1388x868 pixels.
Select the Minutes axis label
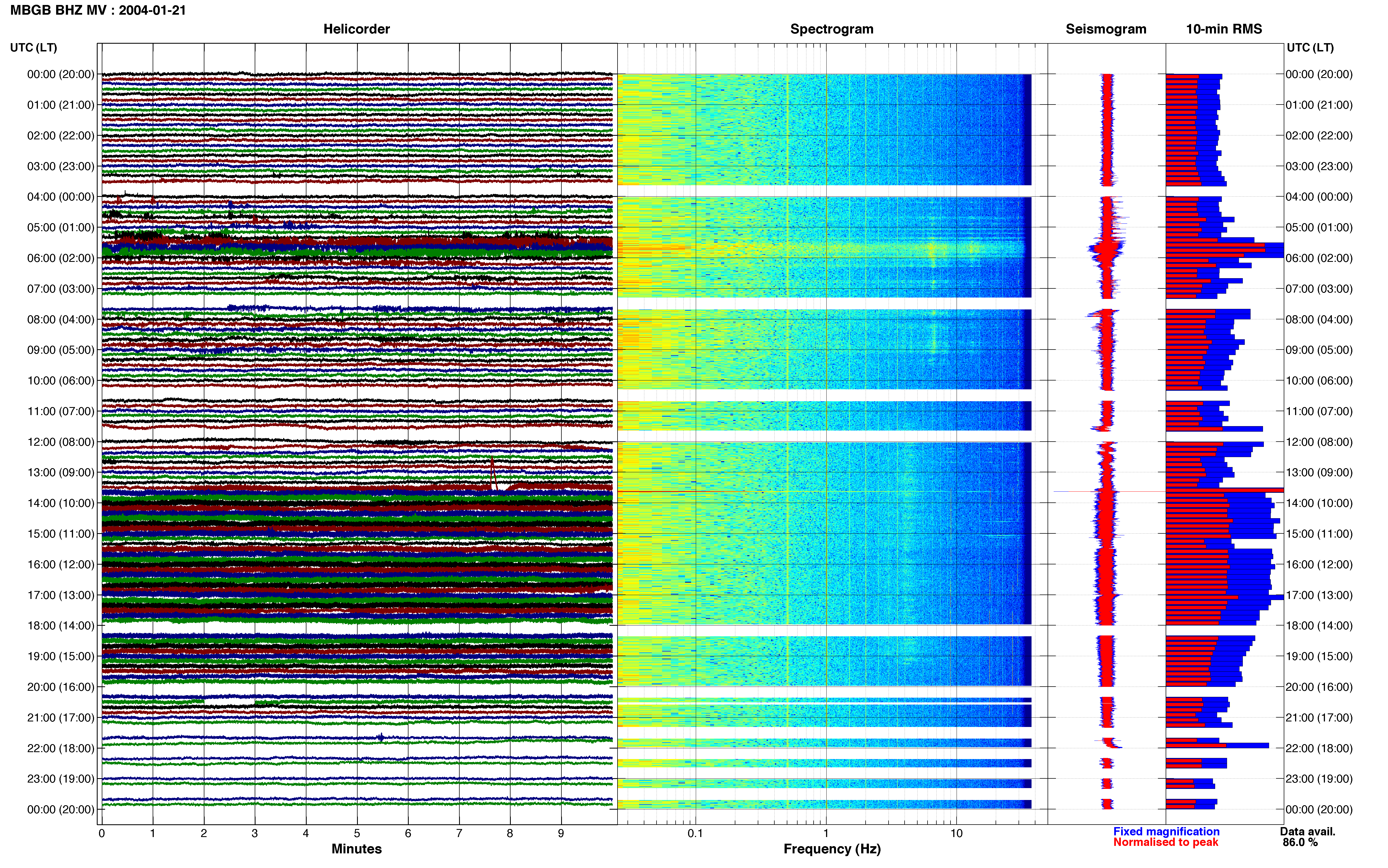coord(356,848)
